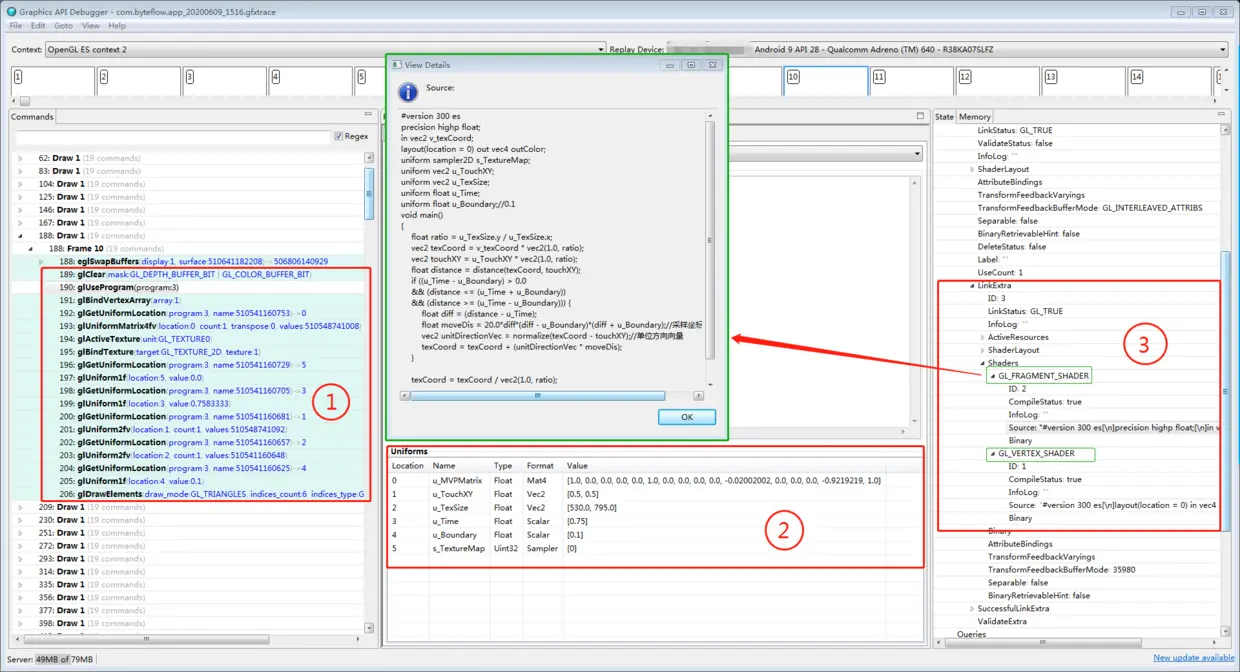Collapse the GL_VERTEX_SHADER node
This screenshot has height=672, width=1240.
(993, 454)
